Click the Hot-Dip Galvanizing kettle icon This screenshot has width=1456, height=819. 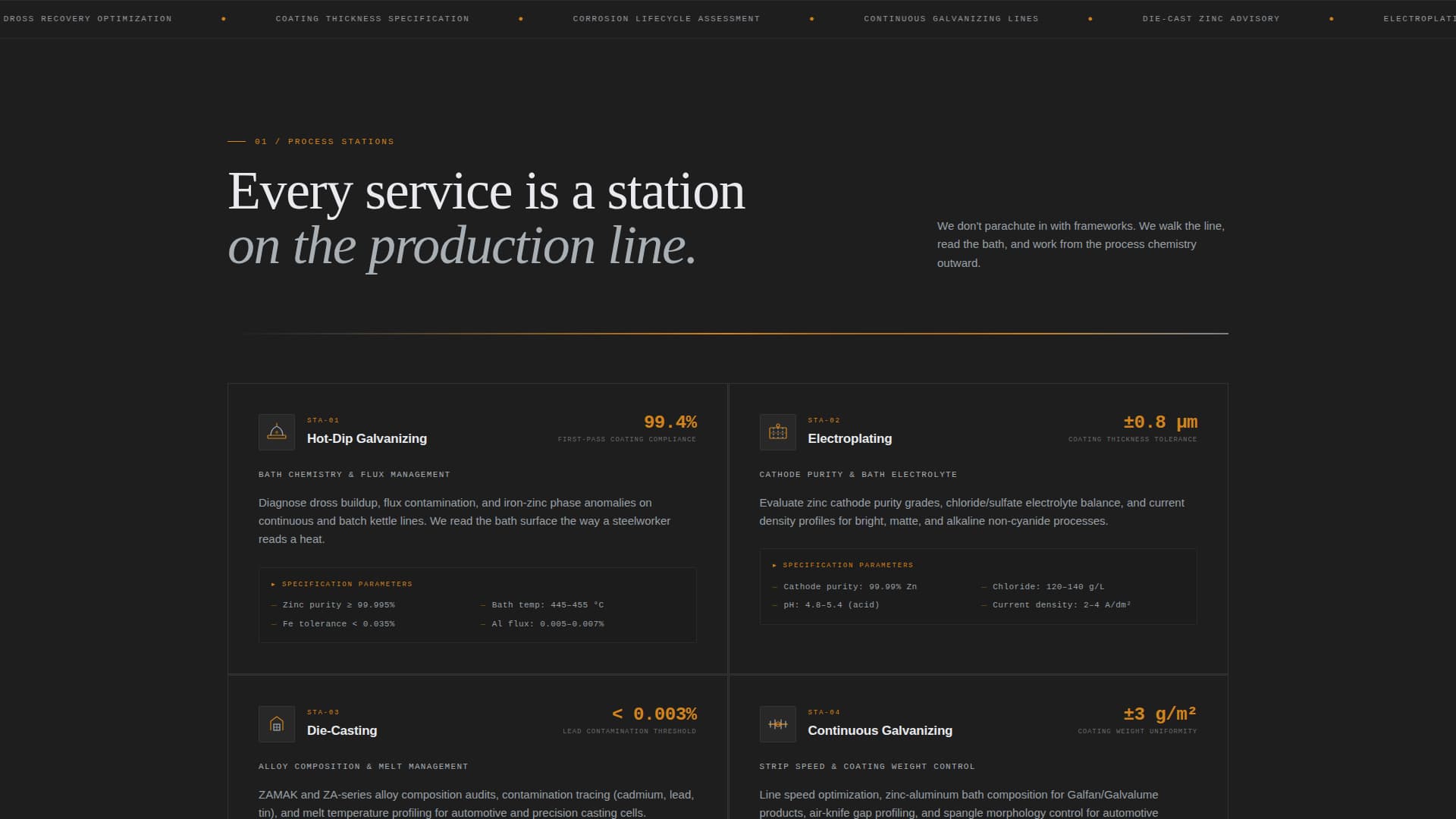coord(277,432)
